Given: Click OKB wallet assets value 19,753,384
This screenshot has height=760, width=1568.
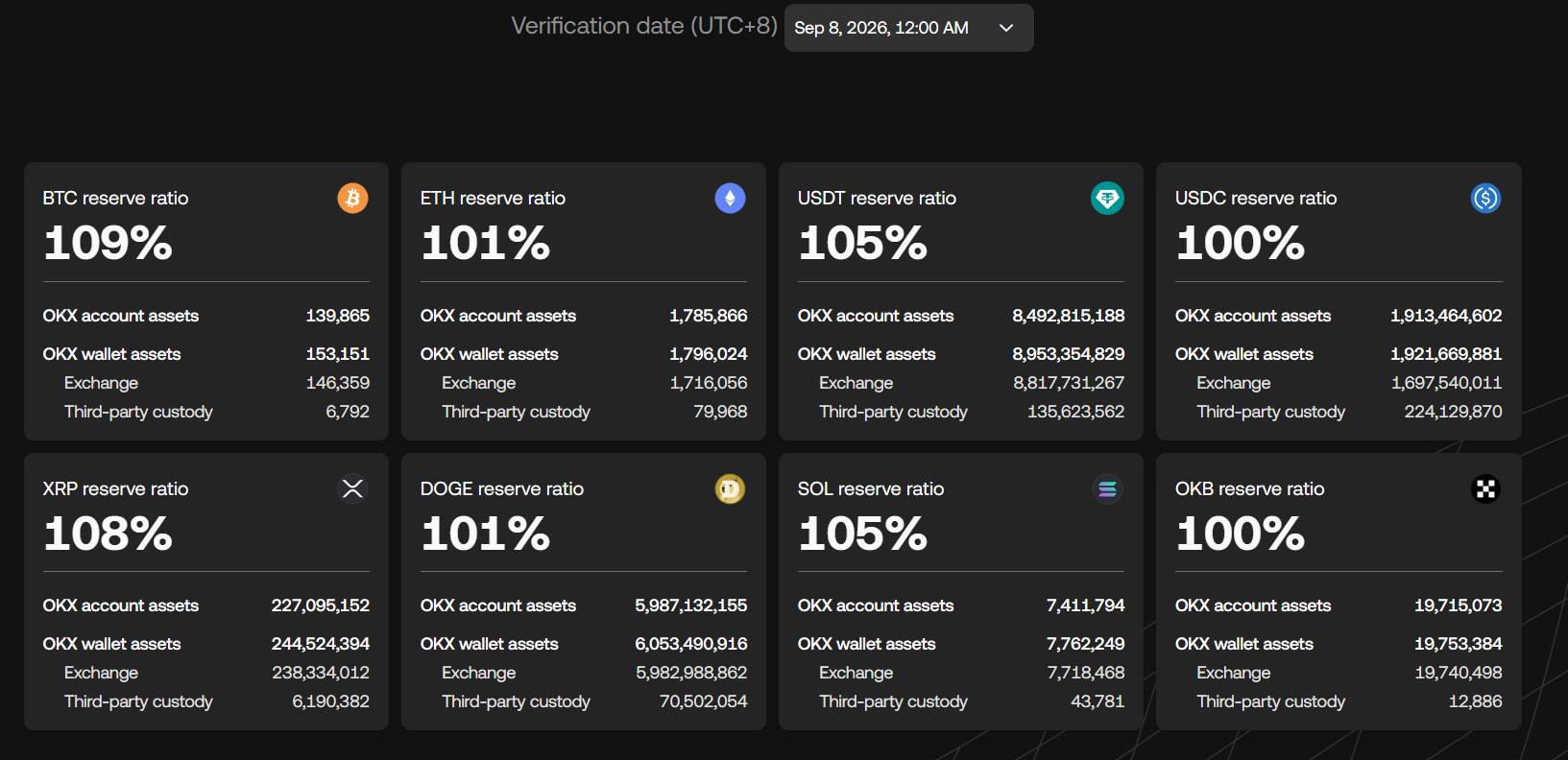Looking at the screenshot, I should click(x=1459, y=644).
